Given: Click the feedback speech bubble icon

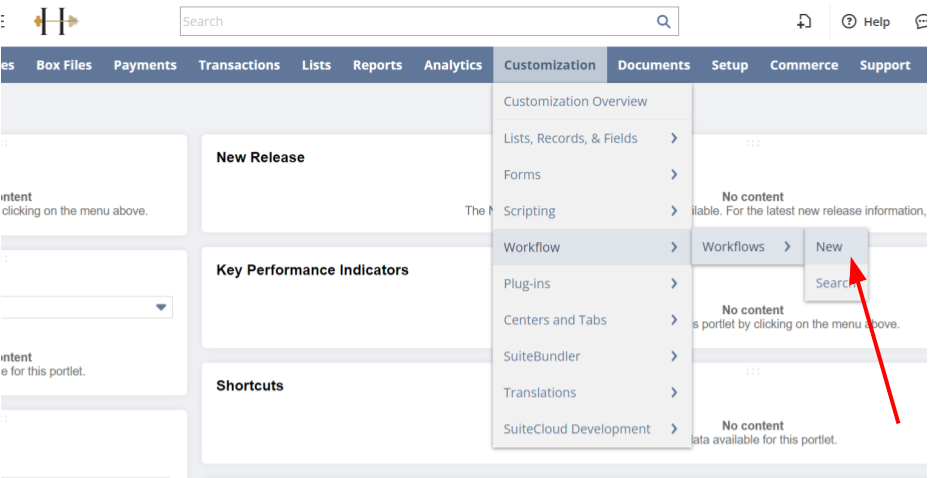Looking at the screenshot, I should point(921,21).
